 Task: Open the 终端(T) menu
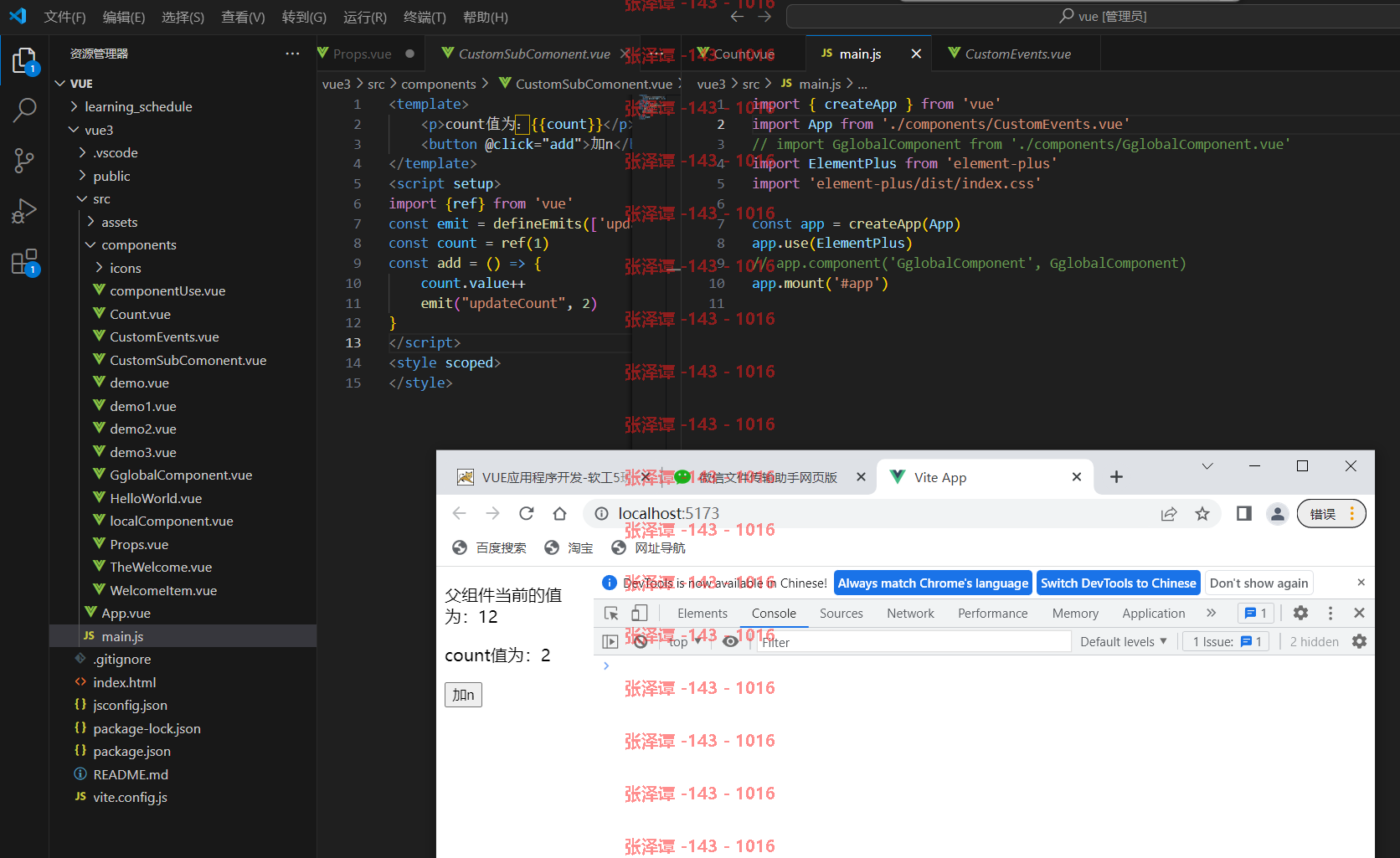pos(425,17)
